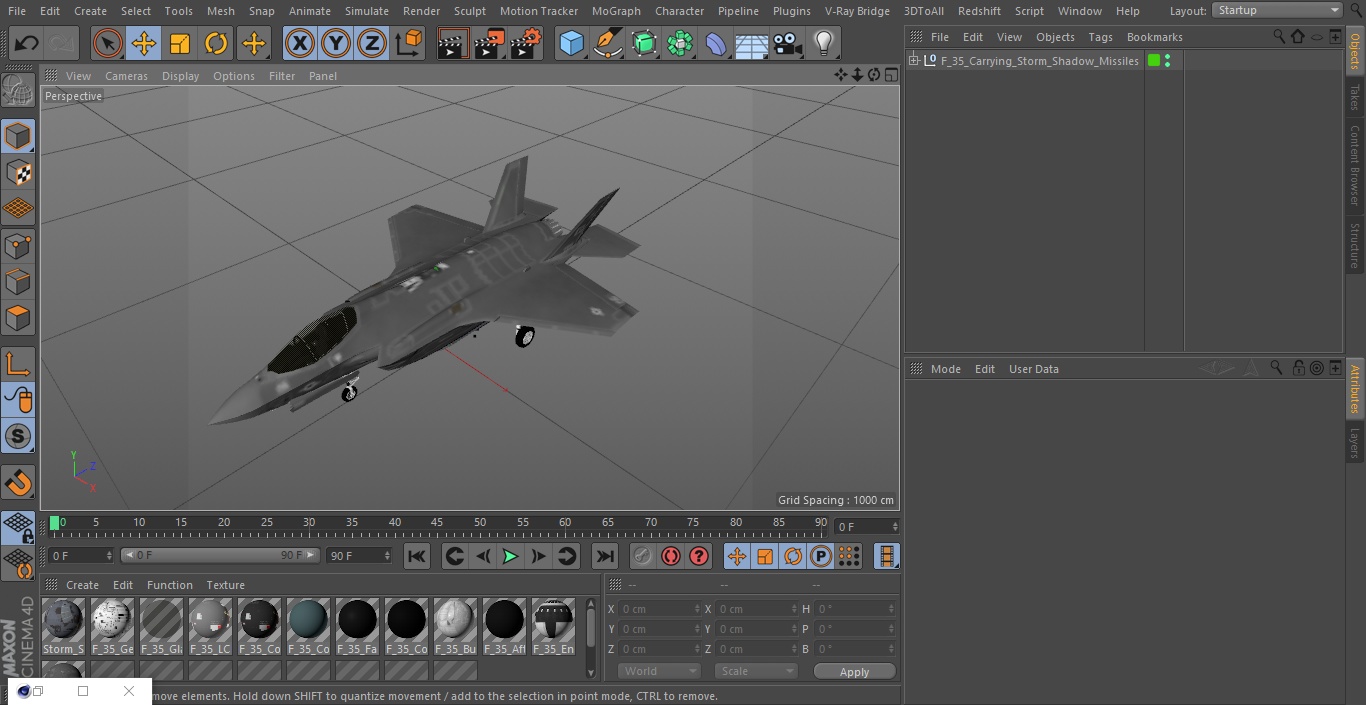
Task: Enable Edges mode
Action: coord(18,281)
